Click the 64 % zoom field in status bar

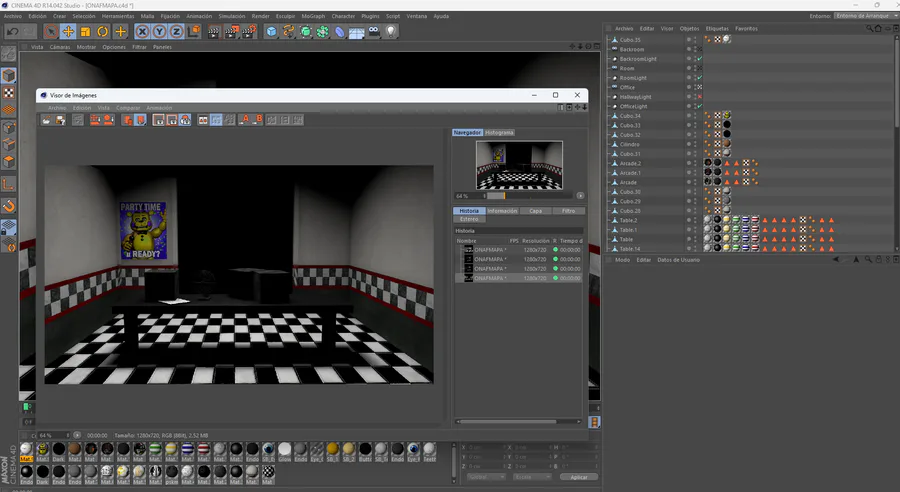point(53,435)
